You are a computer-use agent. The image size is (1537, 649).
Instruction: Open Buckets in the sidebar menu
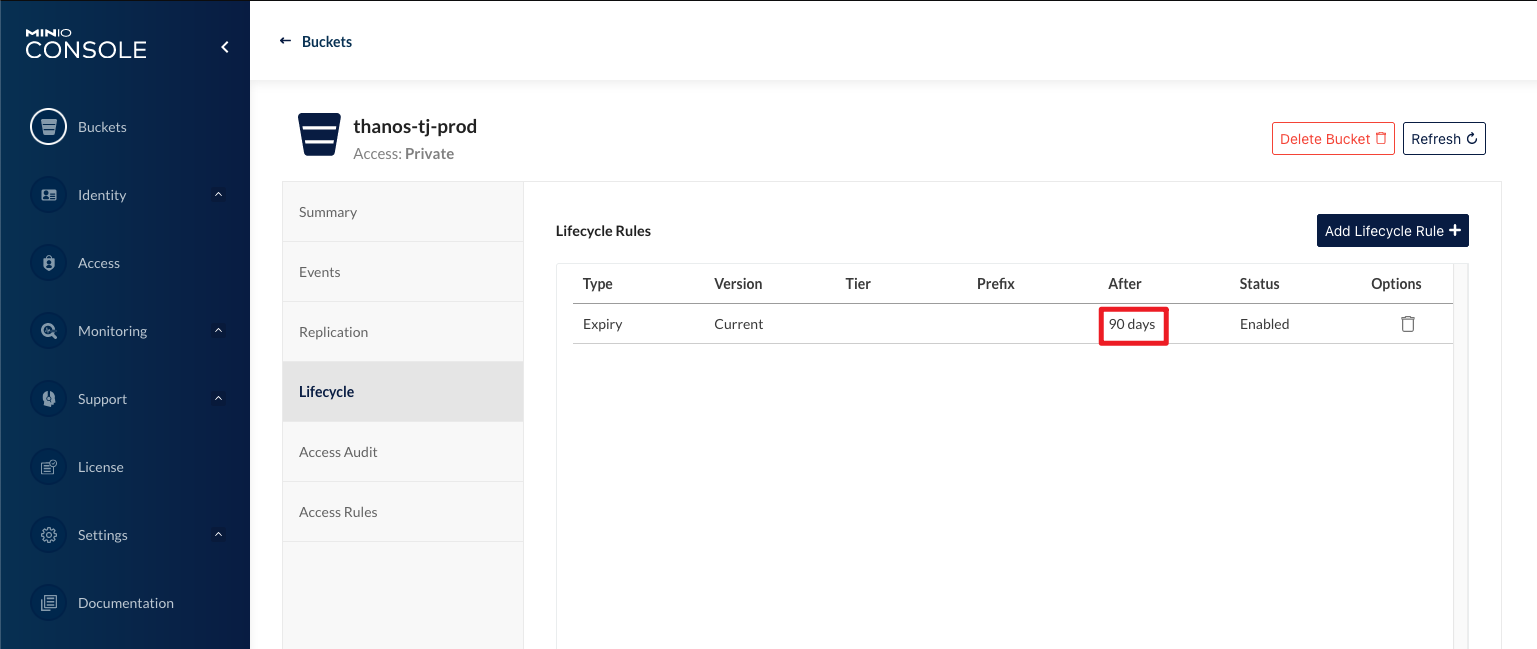[102, 127]
